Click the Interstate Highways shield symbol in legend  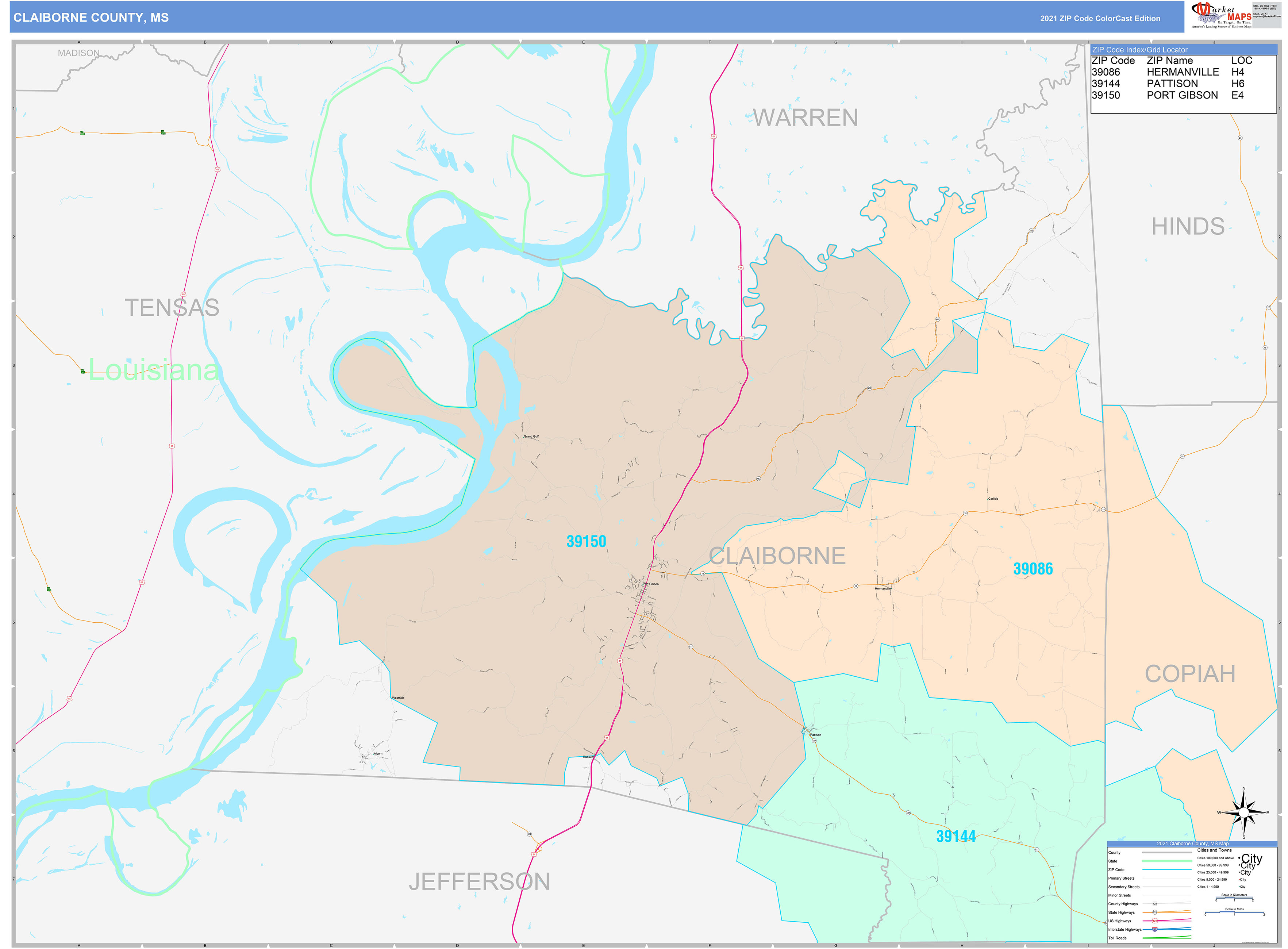click(x=1155, y=929)
